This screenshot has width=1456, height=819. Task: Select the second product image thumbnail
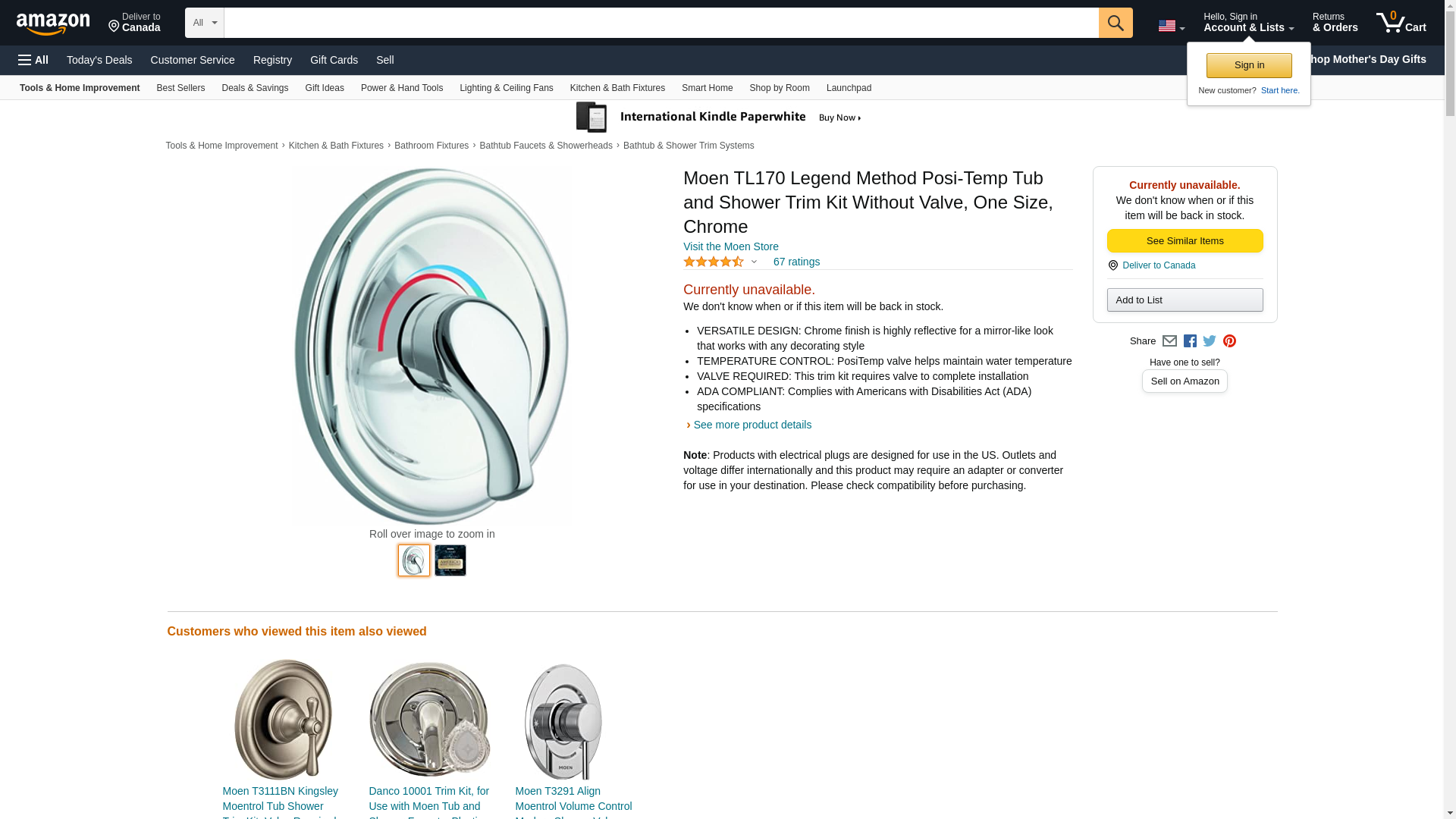(450, 560)
